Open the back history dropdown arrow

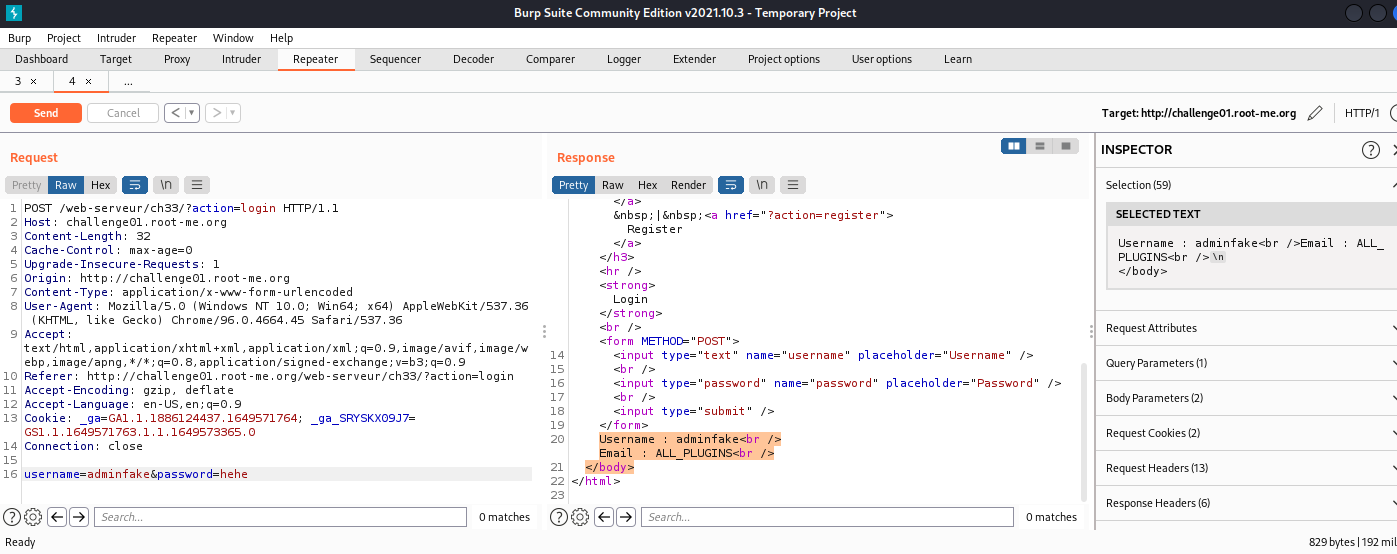coord(192,113)
